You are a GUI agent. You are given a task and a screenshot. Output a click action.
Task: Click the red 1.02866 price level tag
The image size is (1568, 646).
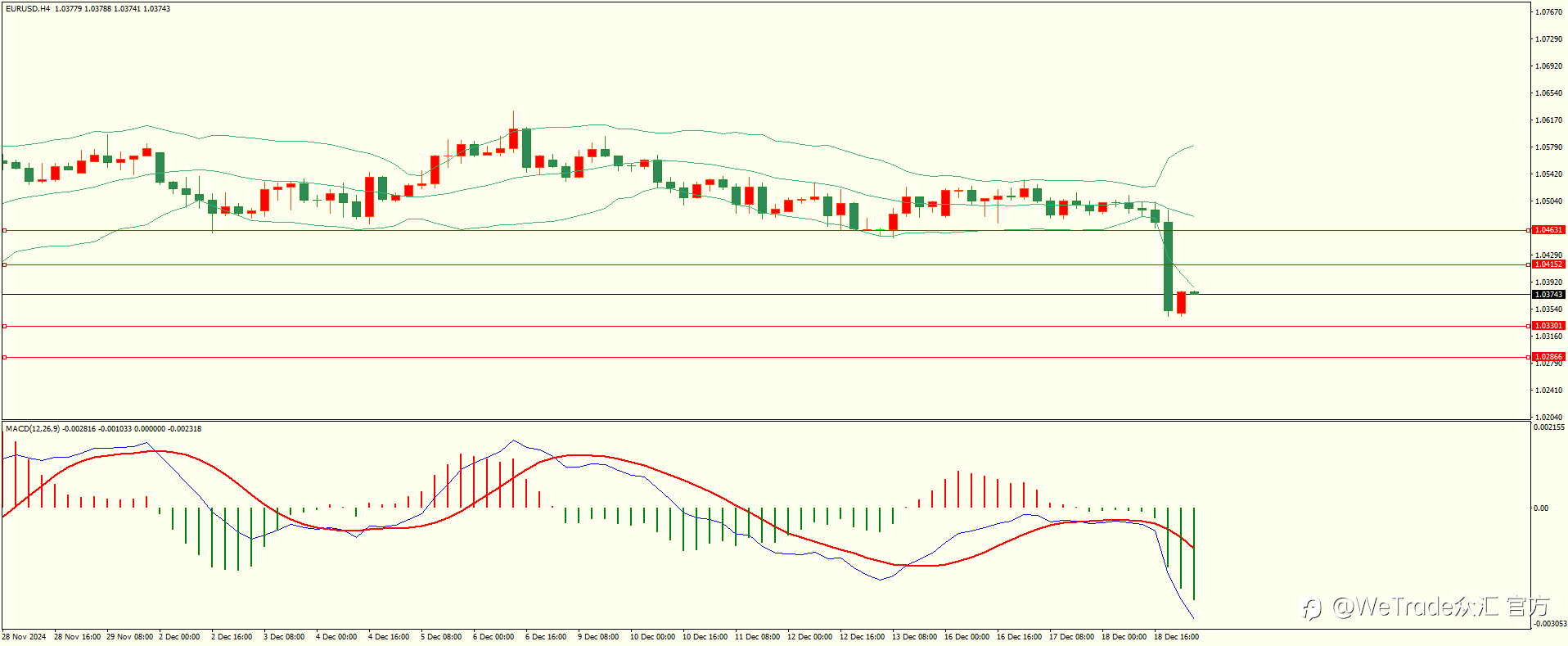point(1548,357)
